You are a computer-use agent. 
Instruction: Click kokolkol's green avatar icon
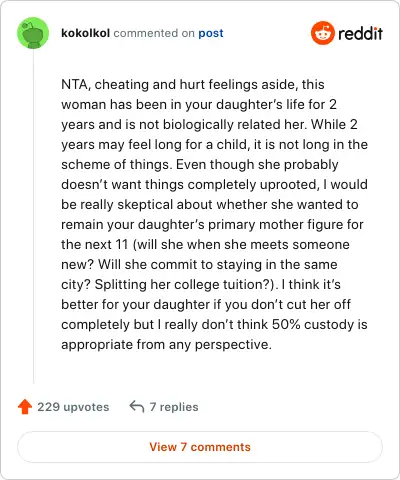(x=33, y=33)
